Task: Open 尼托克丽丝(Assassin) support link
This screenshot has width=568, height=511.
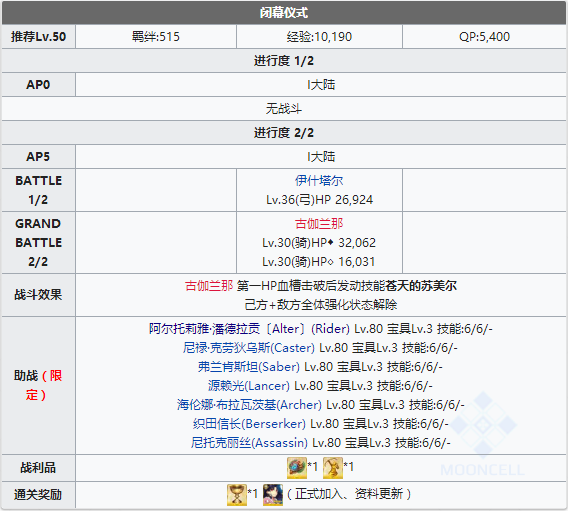Action: click(249, 443)
